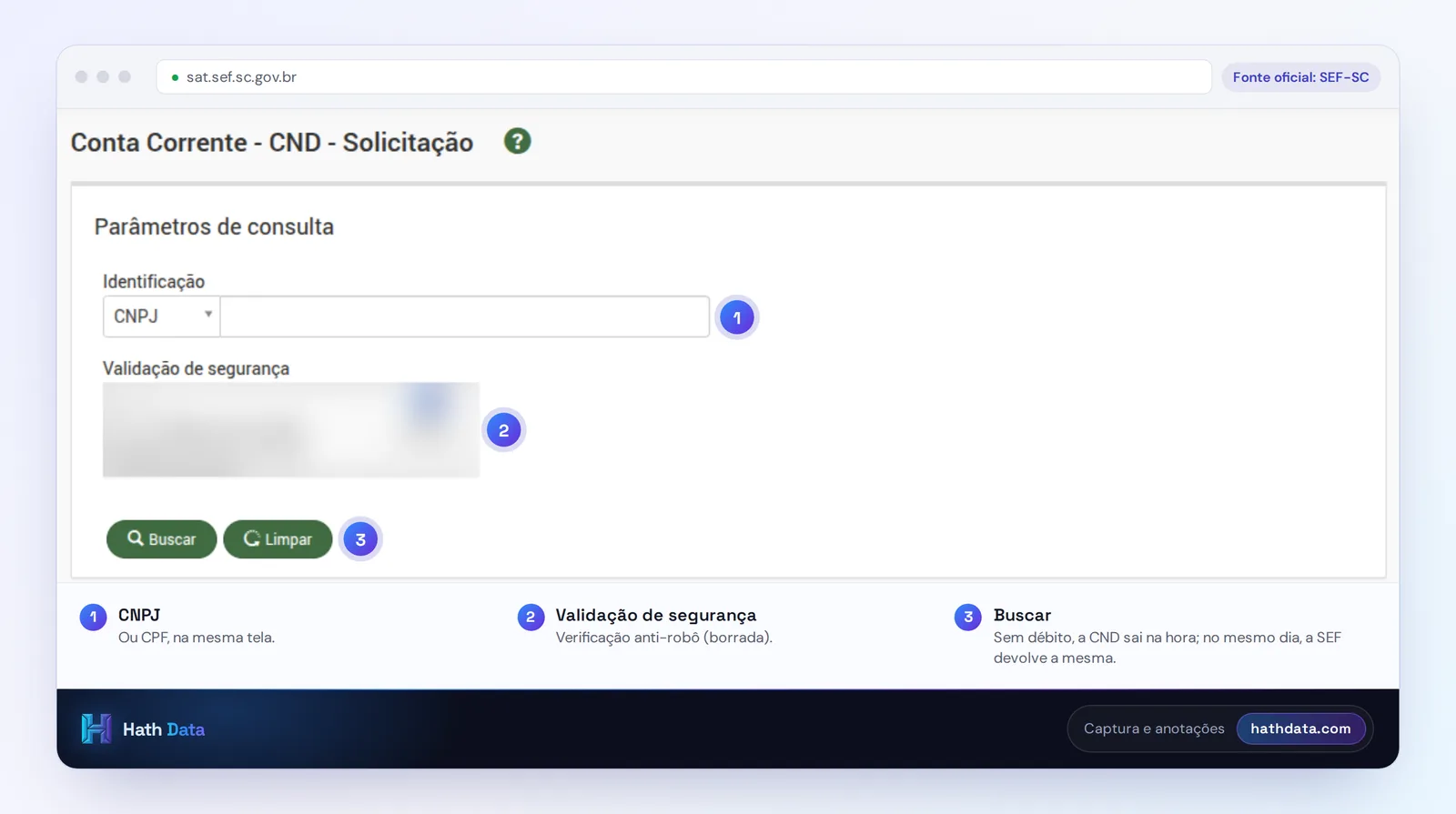Focus the identification number input field
The width and height of the screenshot is (1456, 814).
coord(465,317)
